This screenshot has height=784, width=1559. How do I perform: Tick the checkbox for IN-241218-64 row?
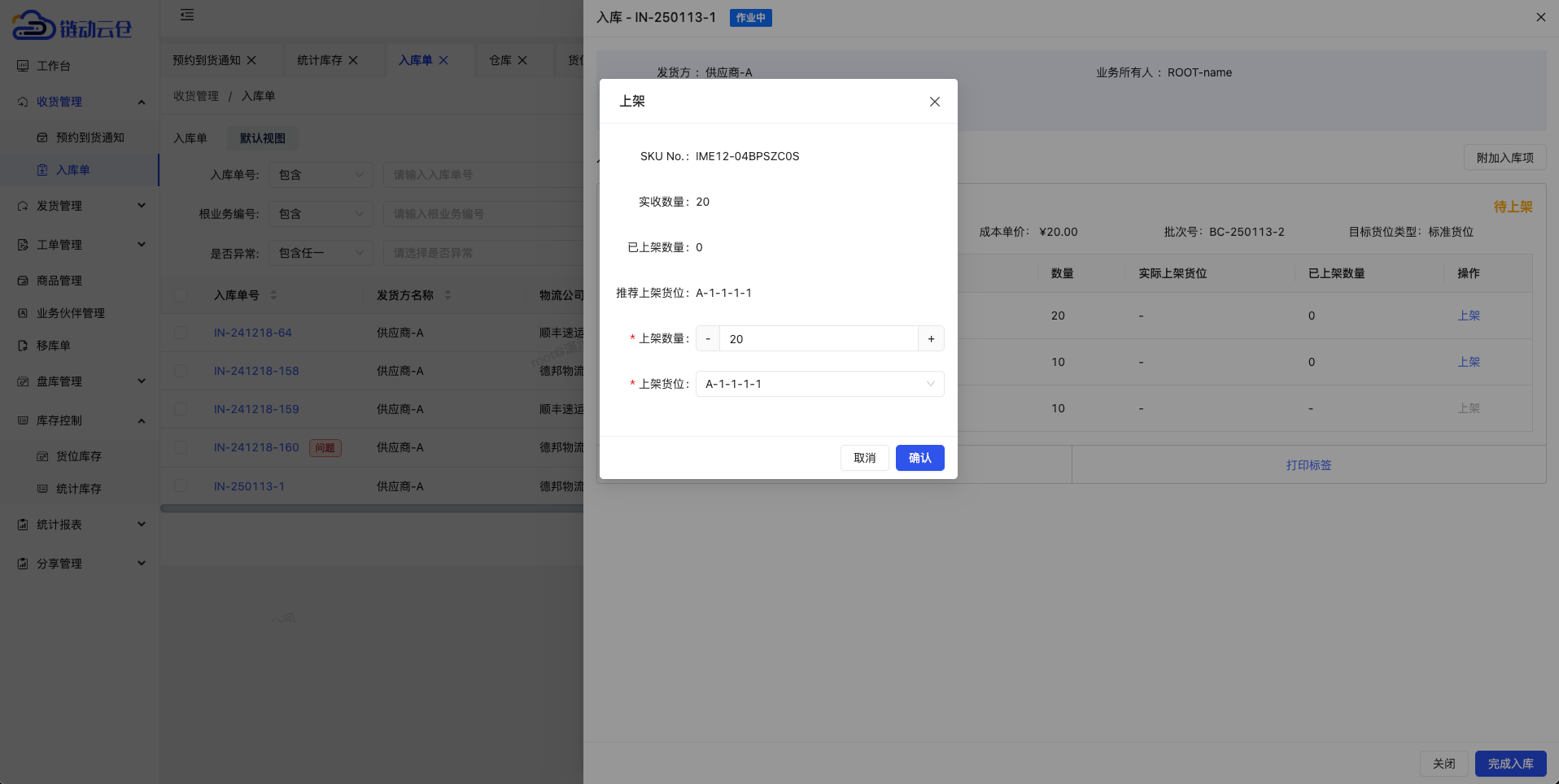[181, 333]
